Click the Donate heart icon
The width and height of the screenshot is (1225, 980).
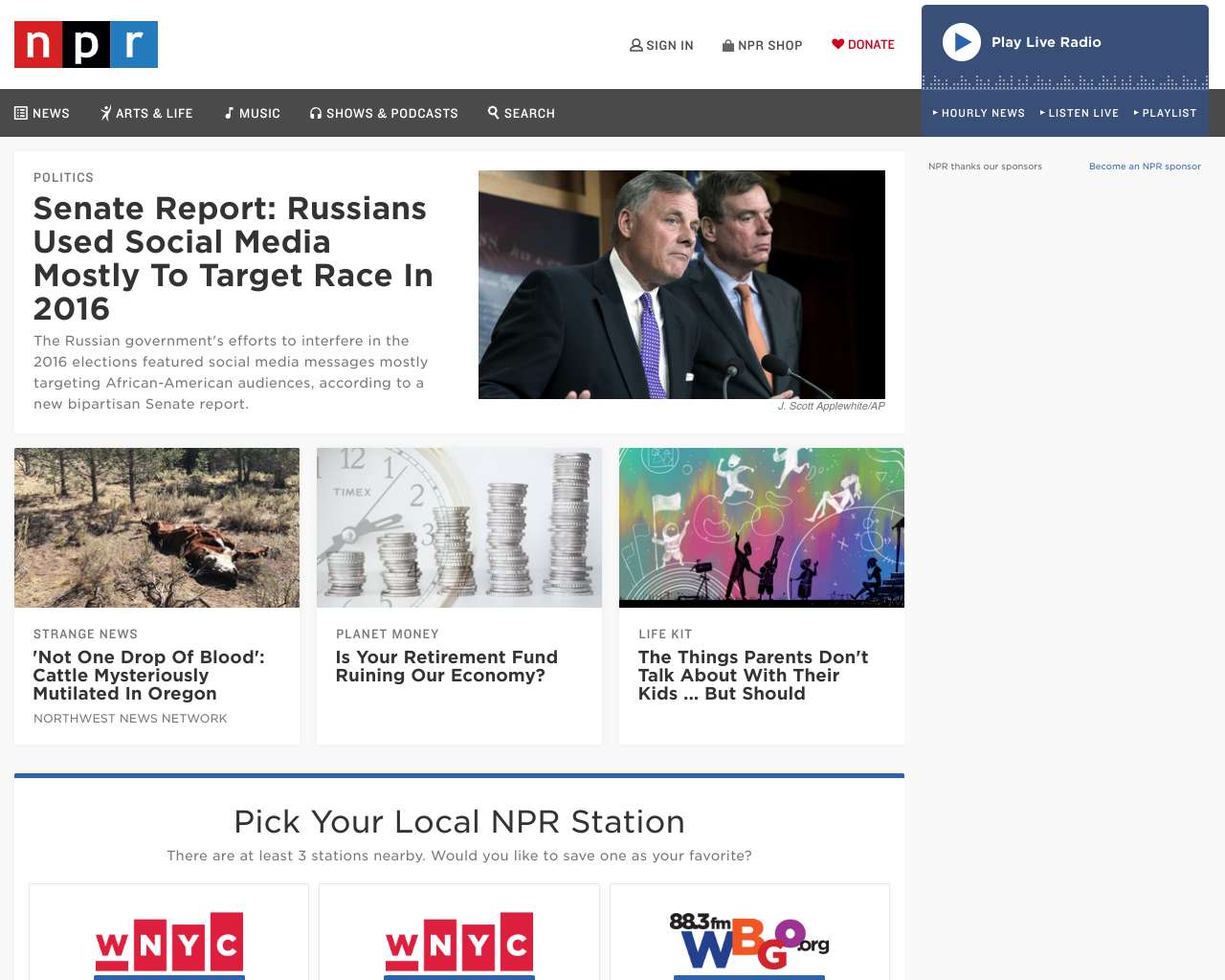pyautogui.click(x=837, y=44)
